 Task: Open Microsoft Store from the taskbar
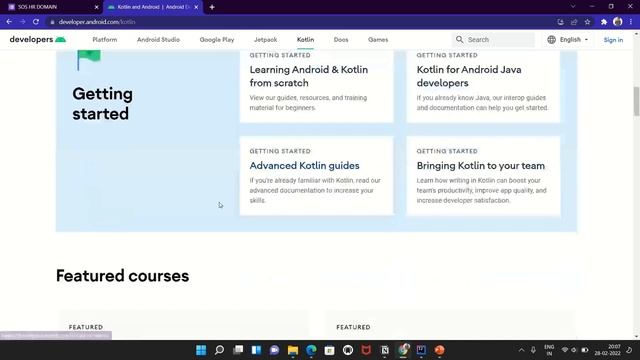pos(329,350)
